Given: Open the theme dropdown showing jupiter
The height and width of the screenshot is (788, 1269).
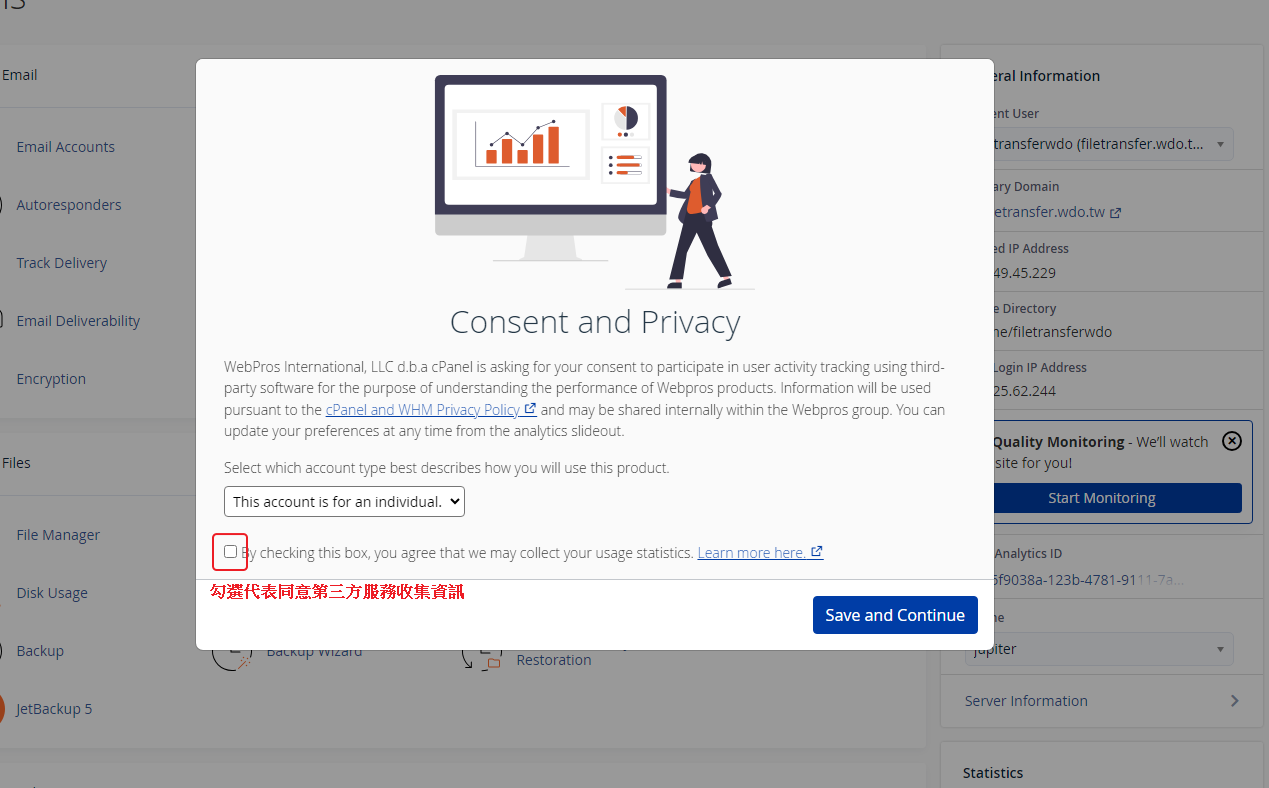Looking at the screenshot, I should pos(1097,649).
